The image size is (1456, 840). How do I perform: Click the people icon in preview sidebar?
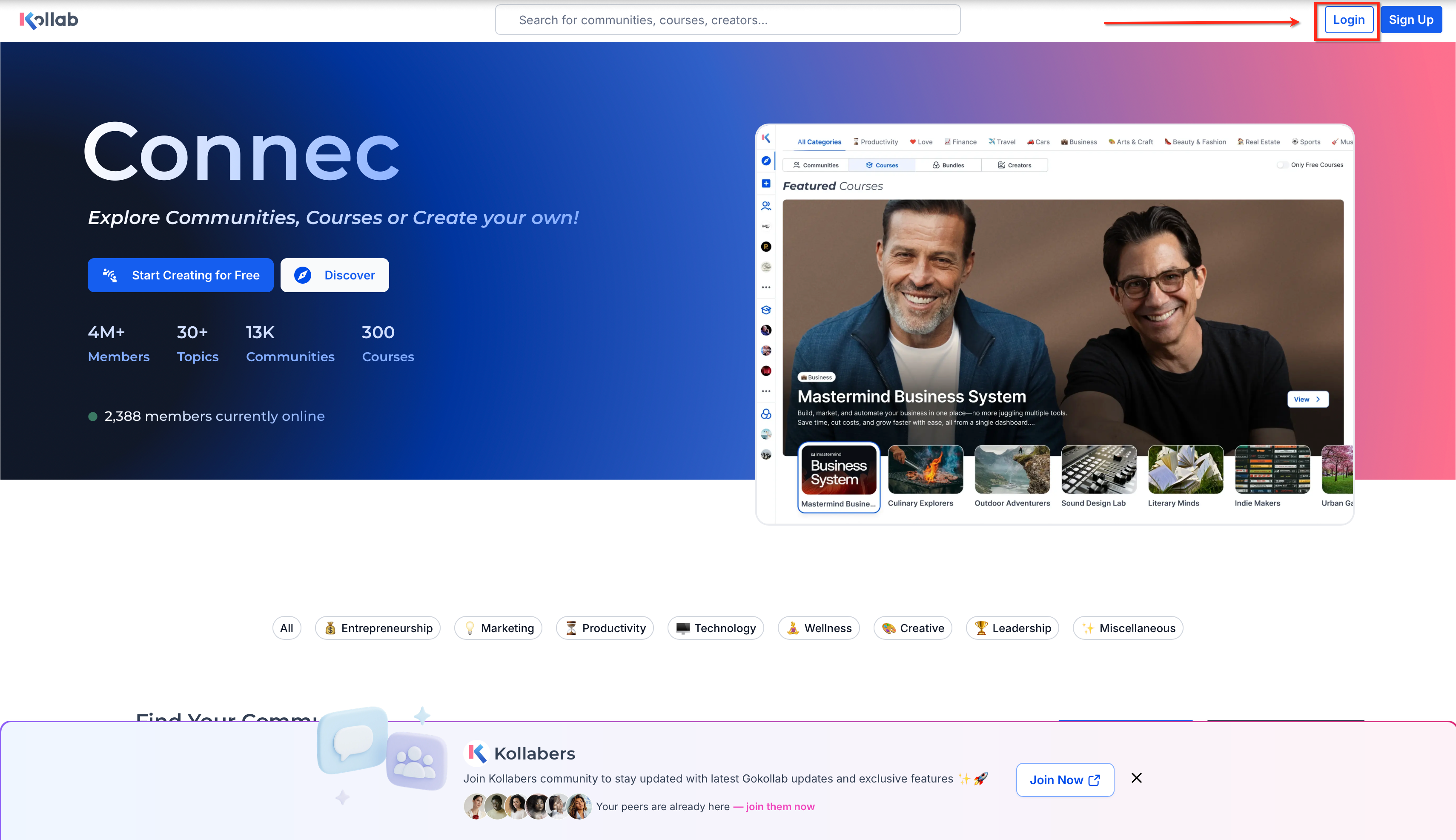coord(766,205)
